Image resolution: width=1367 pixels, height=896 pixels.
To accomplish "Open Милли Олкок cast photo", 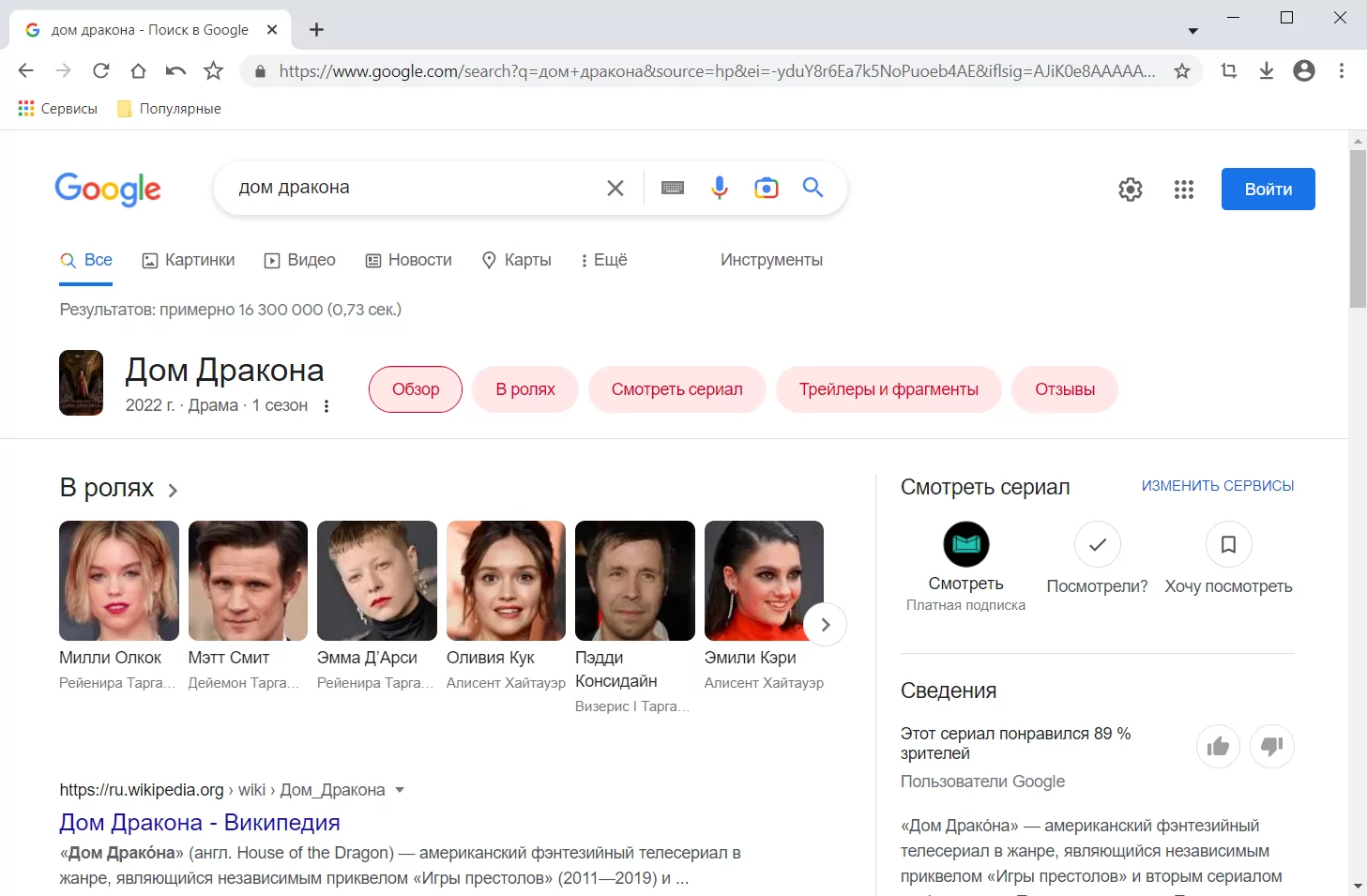I will point(119,581).
